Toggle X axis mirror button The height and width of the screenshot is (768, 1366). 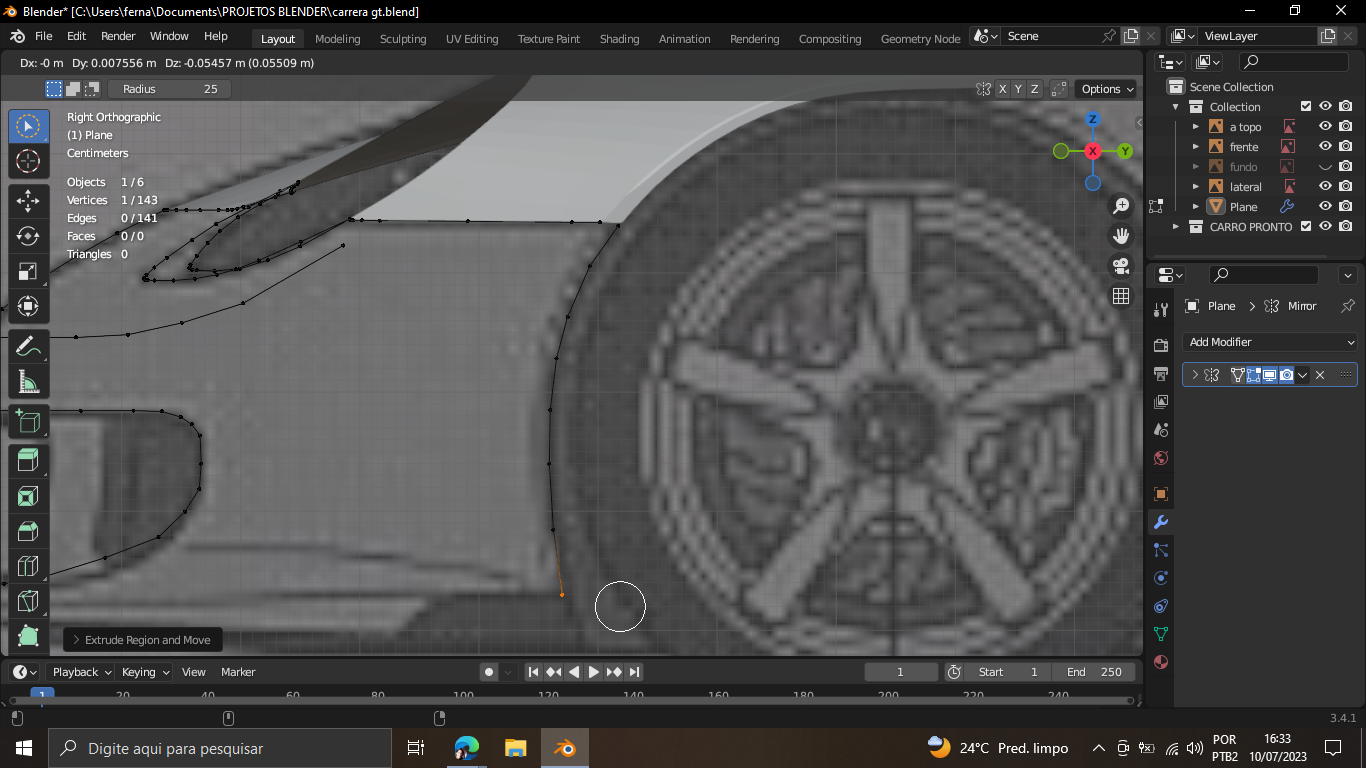tap(1002, 89)
